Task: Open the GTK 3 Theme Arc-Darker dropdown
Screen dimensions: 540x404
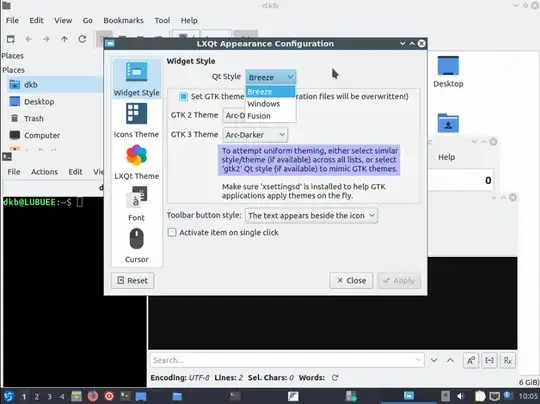Action: (255, 135)
